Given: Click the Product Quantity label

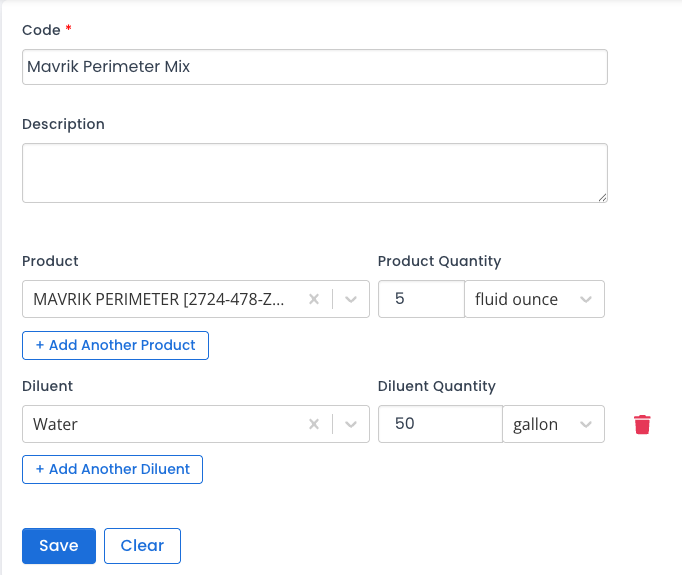Looking at the screenshot, I should (x=439, y=261).
